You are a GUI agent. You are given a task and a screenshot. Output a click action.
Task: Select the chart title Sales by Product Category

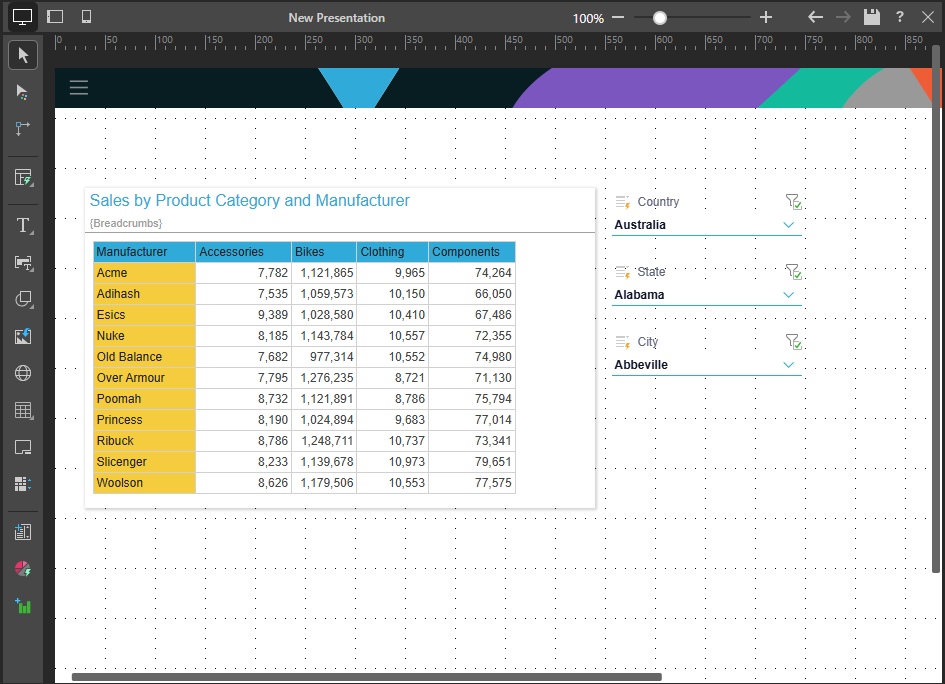click(250, 201)
